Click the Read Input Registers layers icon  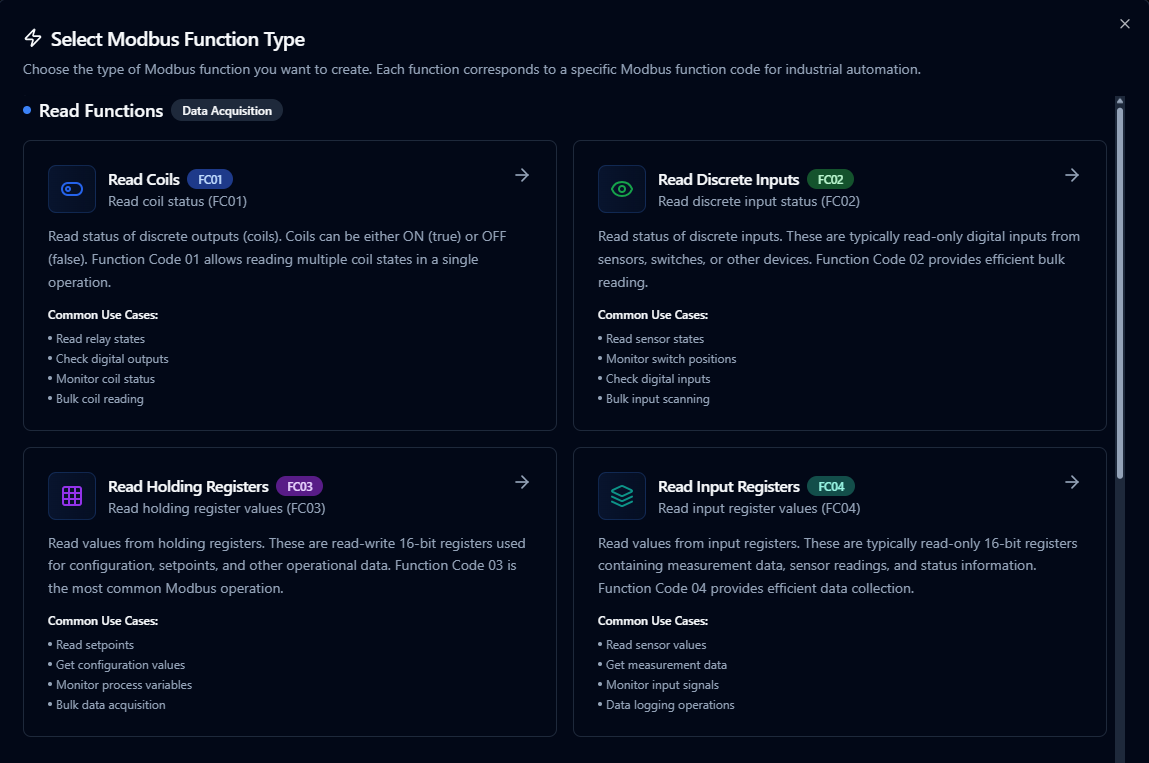coord(622,496)
